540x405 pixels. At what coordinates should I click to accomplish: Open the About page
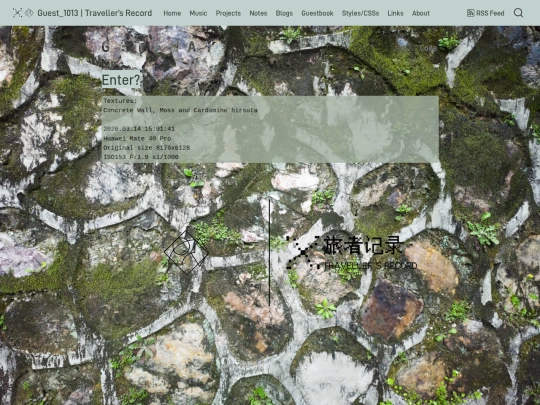coord(421,13)
